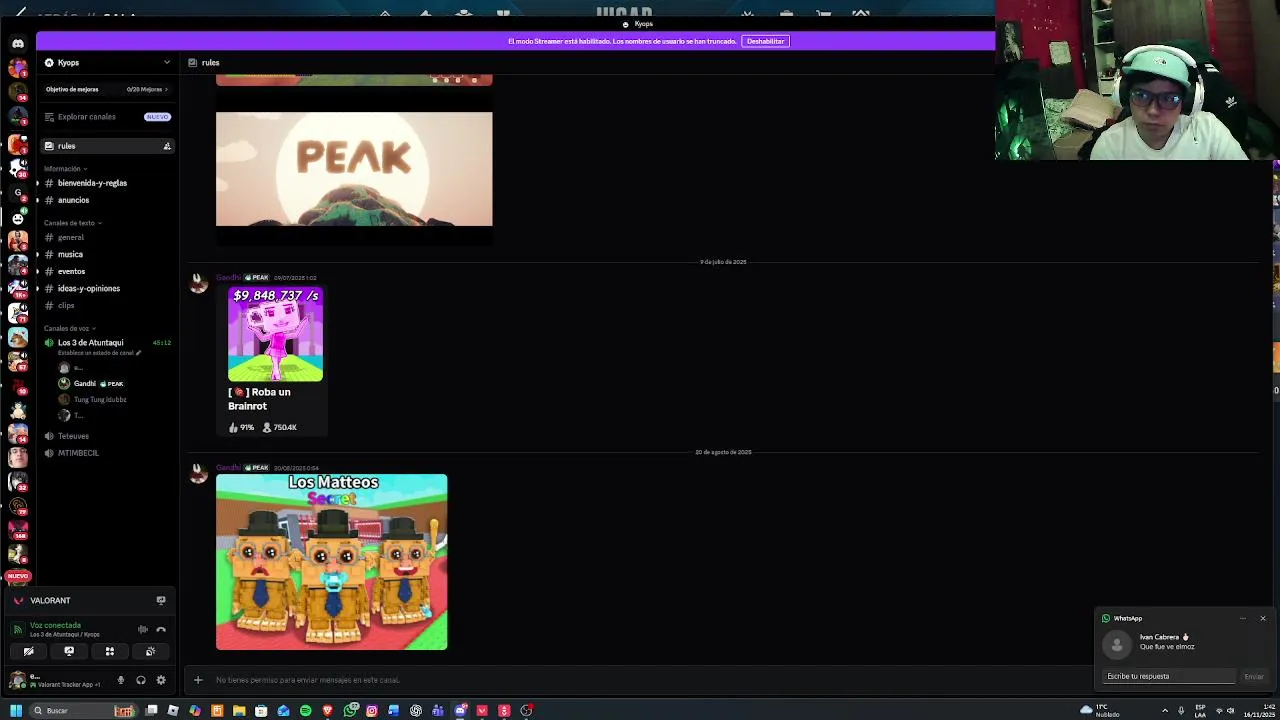Collapse the Canales de texto category
Image resolution: width=1280 pixels, height=720 pixels.
[x=72, y=223]
